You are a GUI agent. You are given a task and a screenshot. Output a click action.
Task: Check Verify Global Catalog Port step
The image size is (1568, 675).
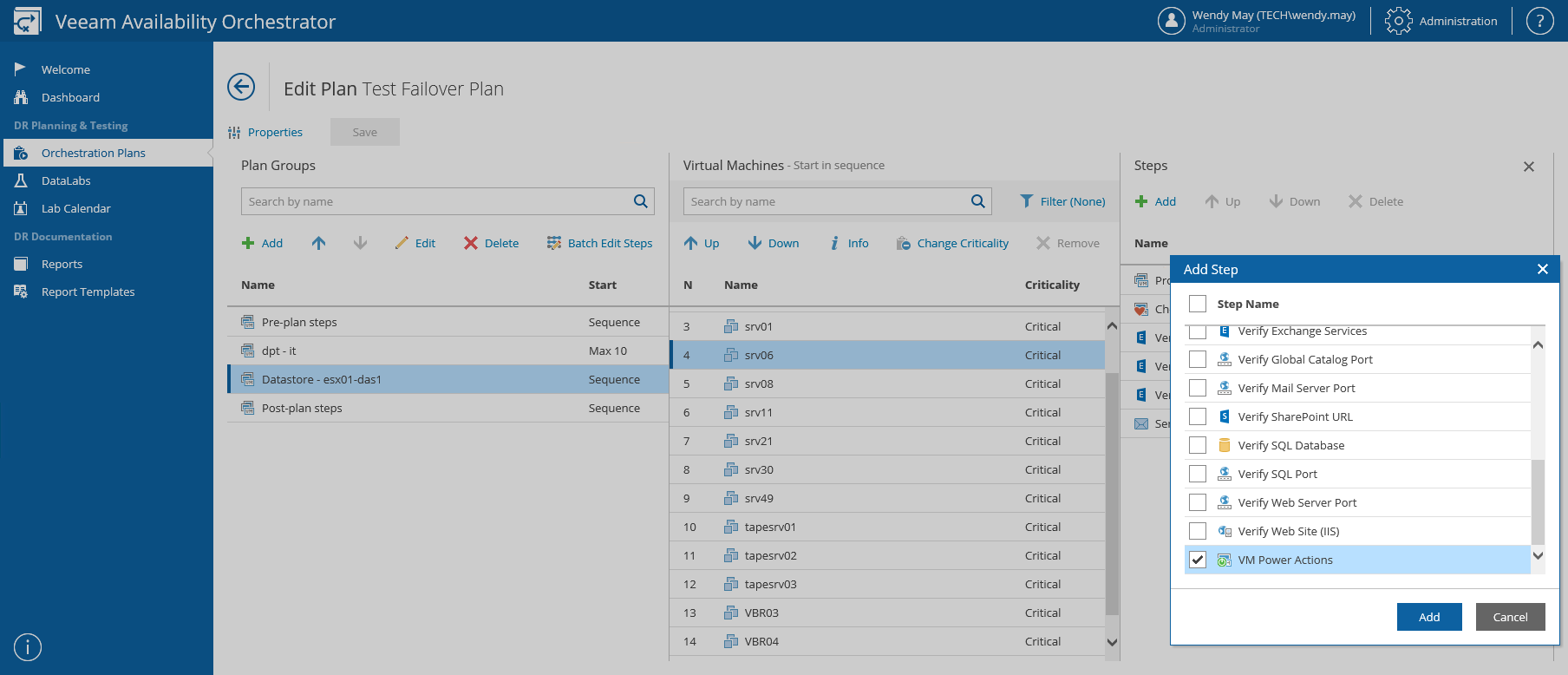(1198, 359)
